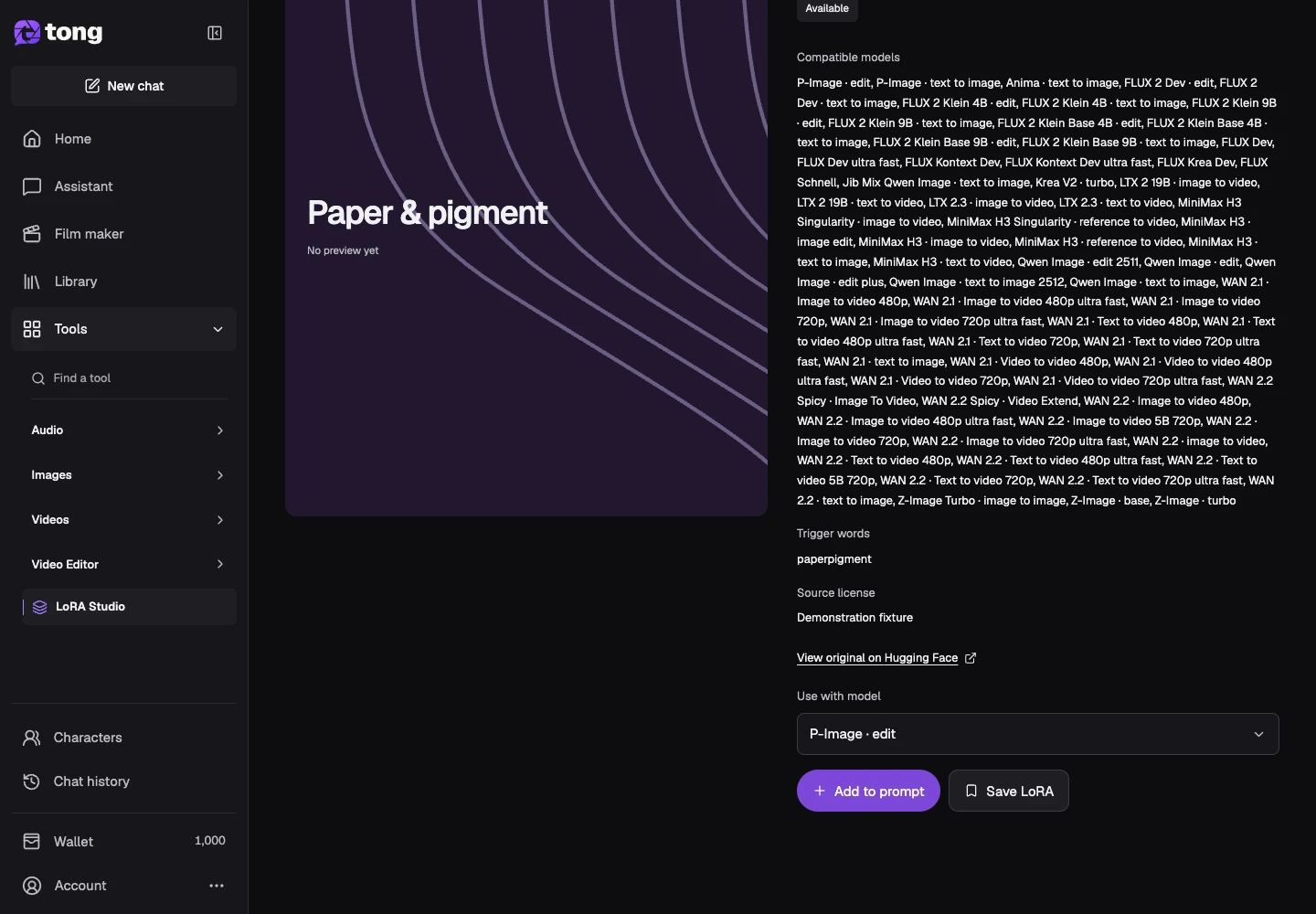Open the Home page
1316x914 pixels.
pos(124,139)
